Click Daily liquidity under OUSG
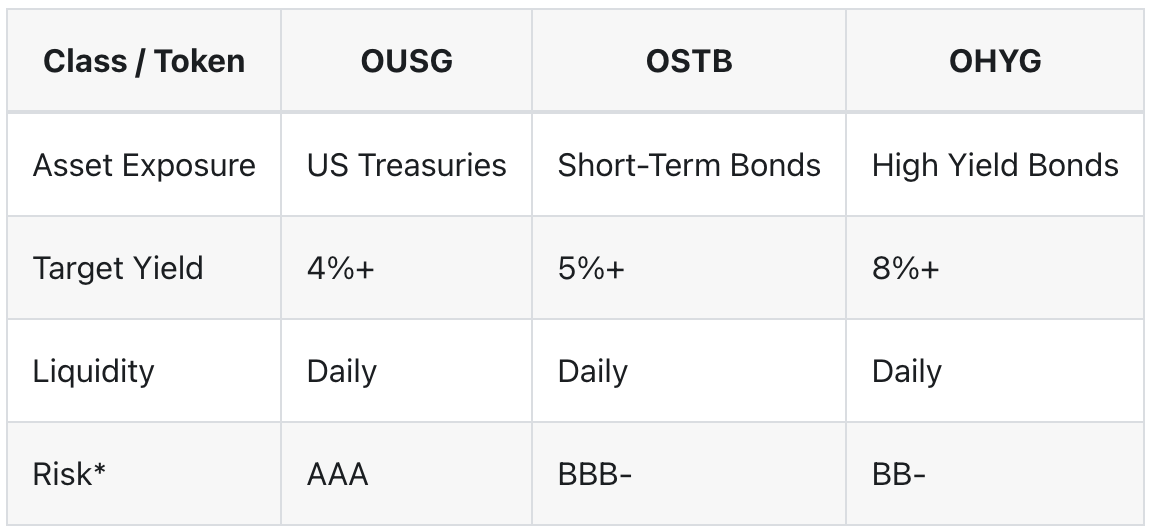 pyautogui.click(x=406, y=370)
